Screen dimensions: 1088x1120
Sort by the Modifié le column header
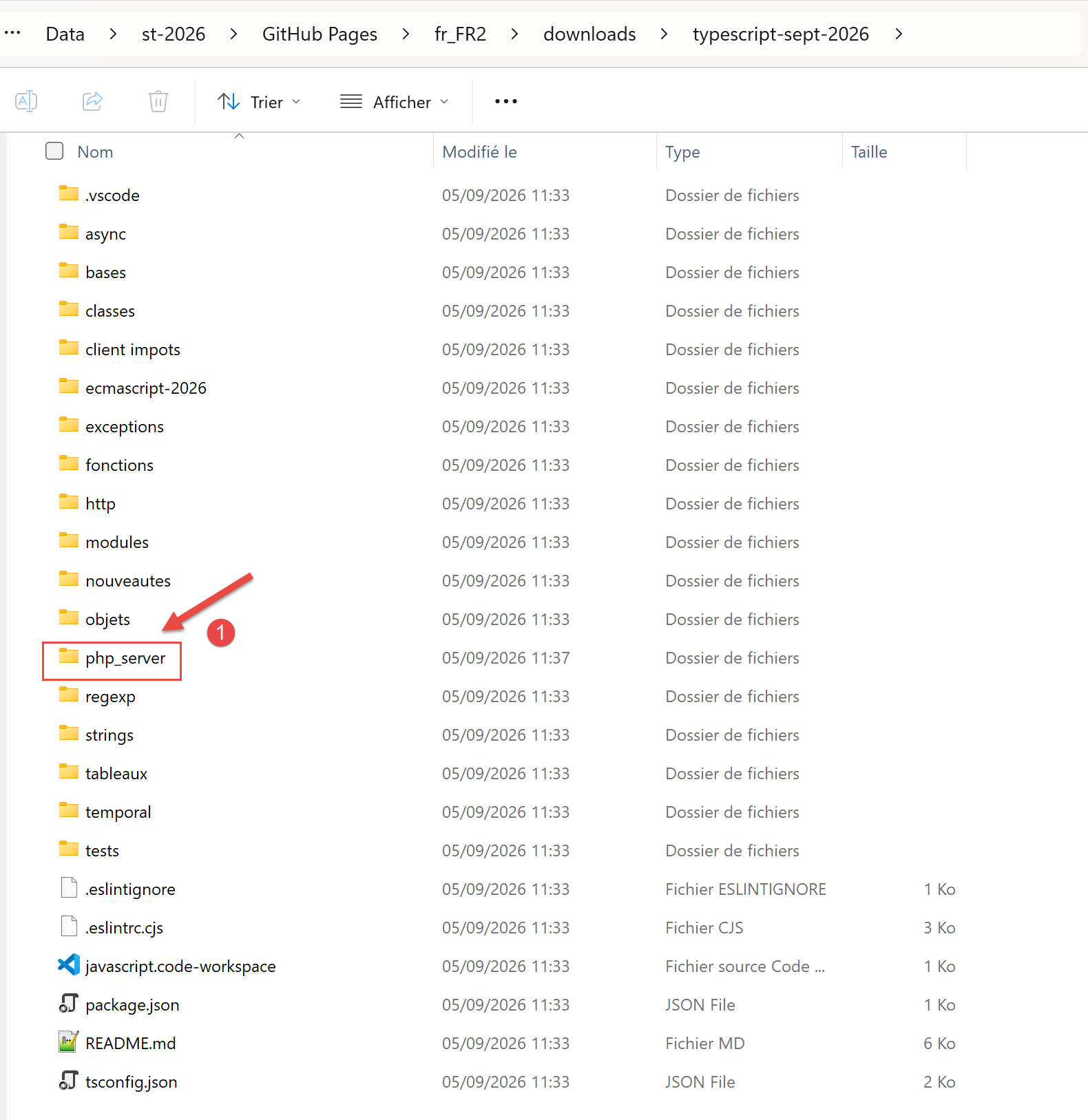(x=479, y=152)
